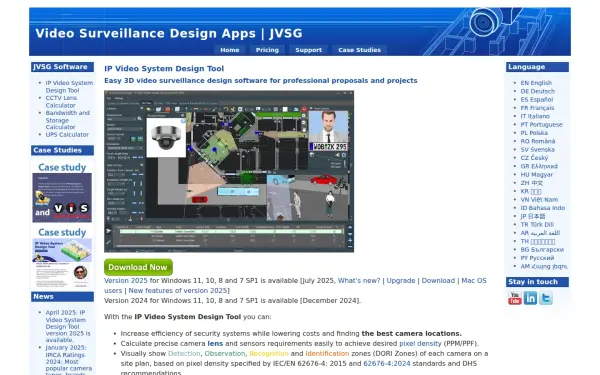Viewport: 600px width, 375px height.
Task: Click the Recognition zone link
Action: click(269, 354)
